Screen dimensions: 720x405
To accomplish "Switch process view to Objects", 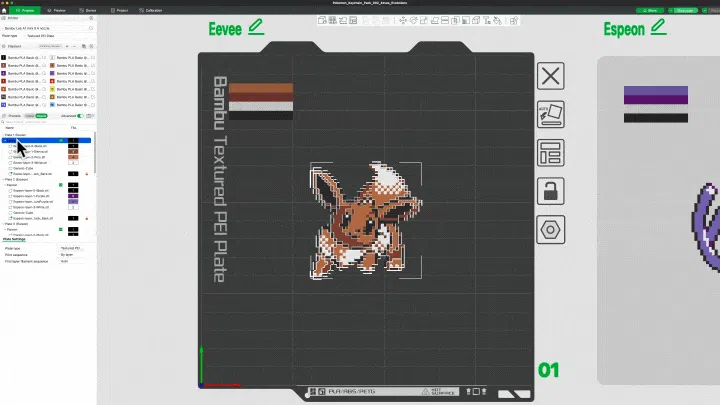I will 41,116.
